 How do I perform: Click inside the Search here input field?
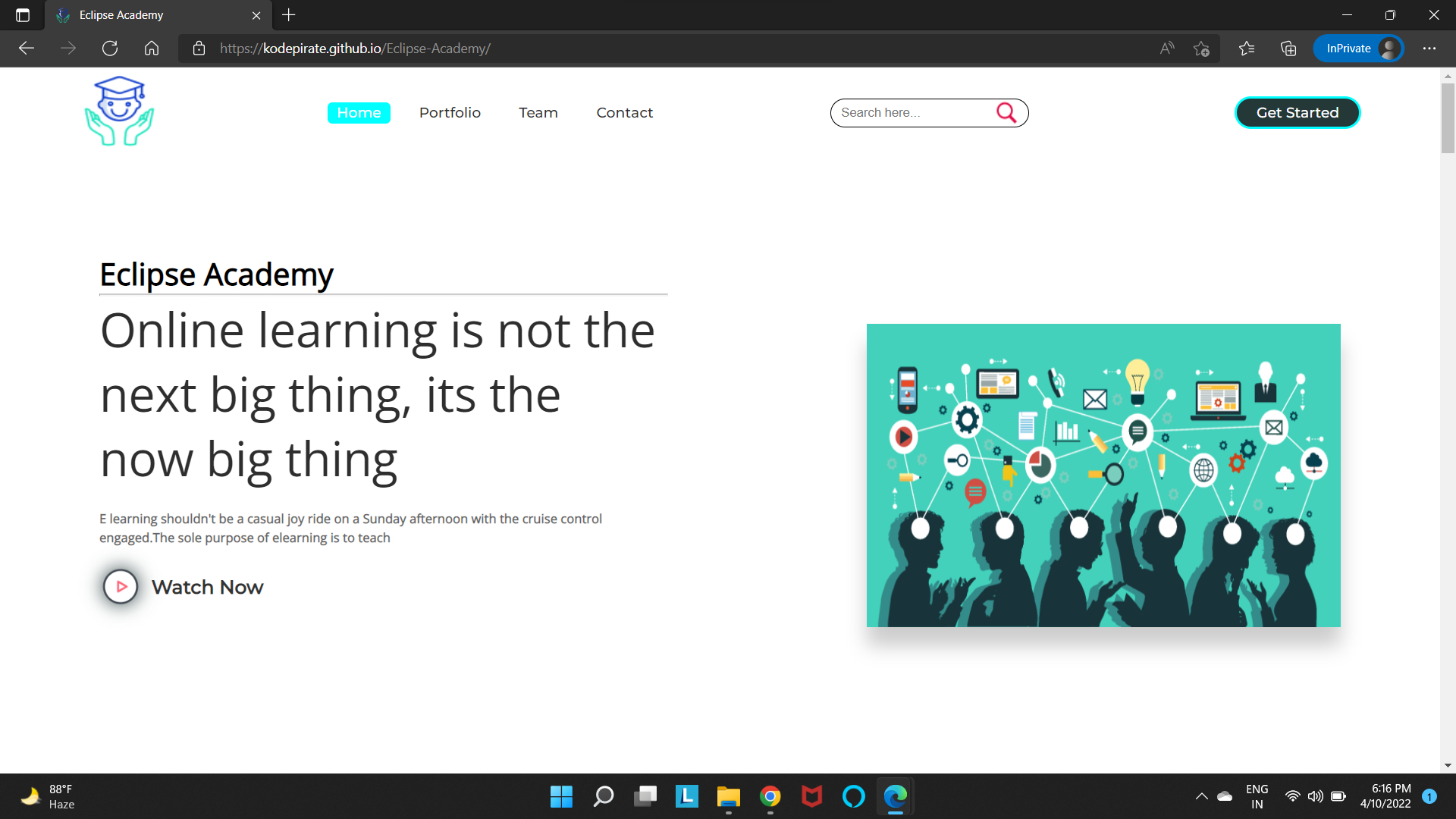click(x=910, y=112)
